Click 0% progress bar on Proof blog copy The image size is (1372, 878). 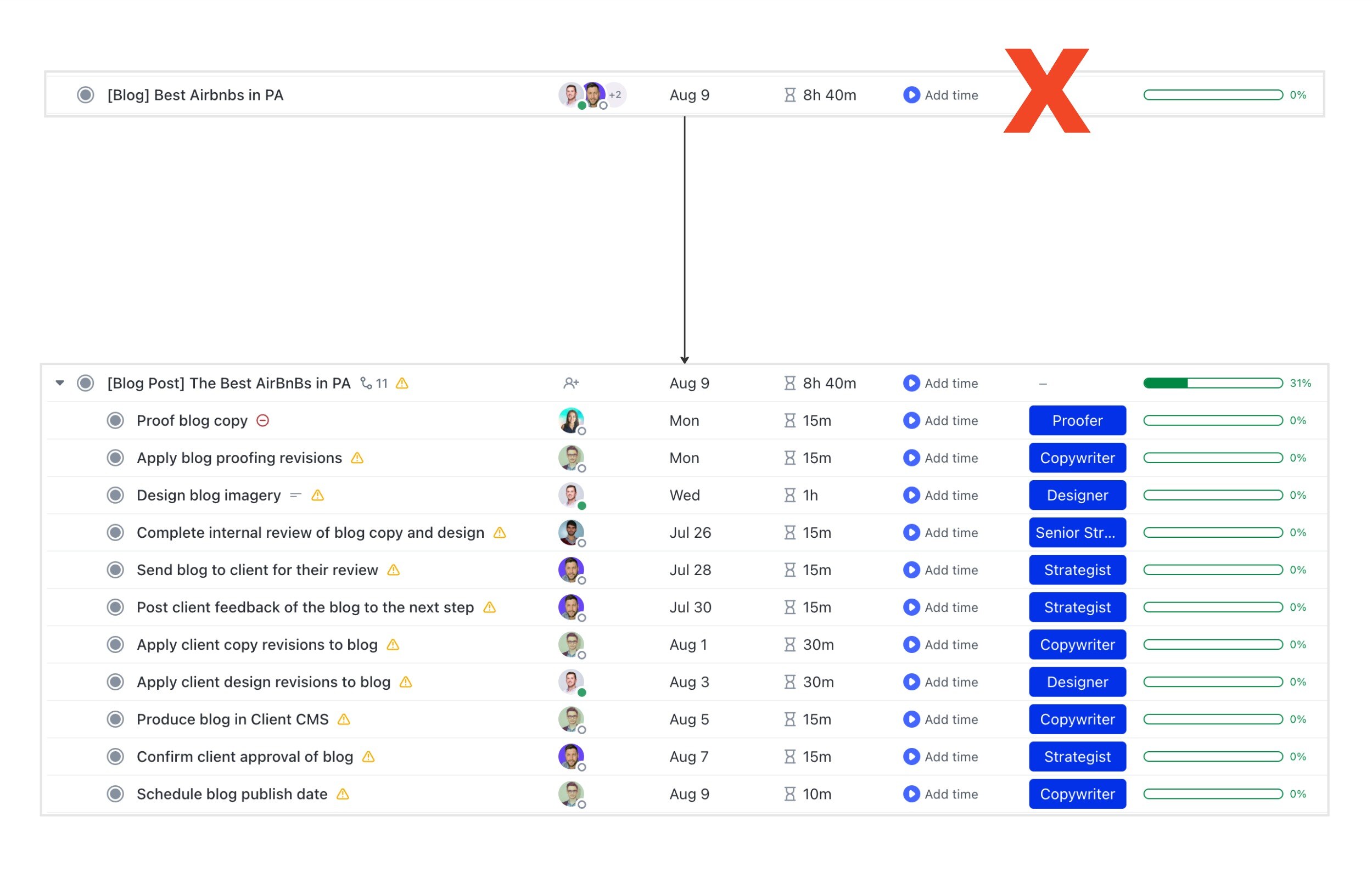tap(1213, 421)
